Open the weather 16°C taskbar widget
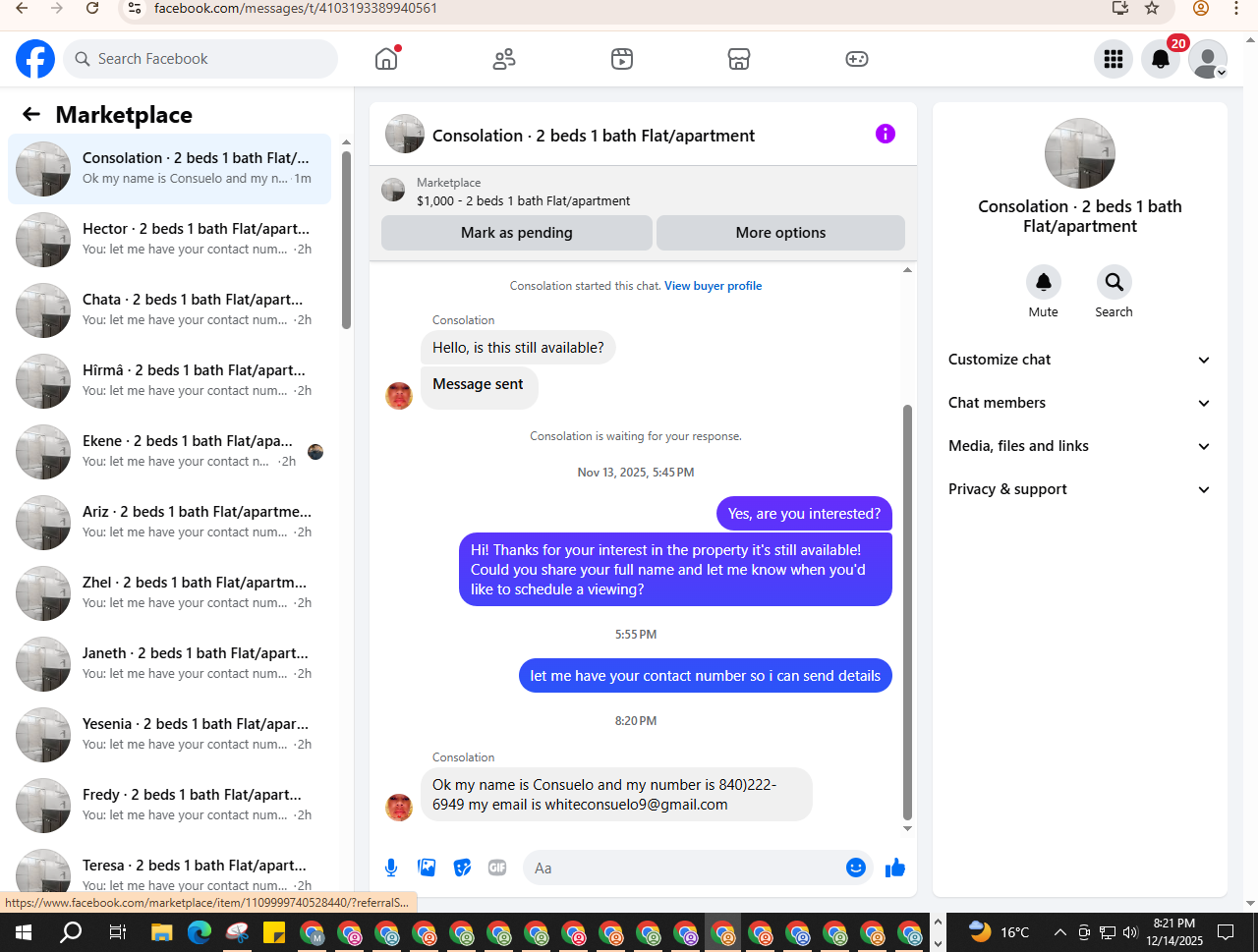1258x952 pixels. click(x=999, y=931)
